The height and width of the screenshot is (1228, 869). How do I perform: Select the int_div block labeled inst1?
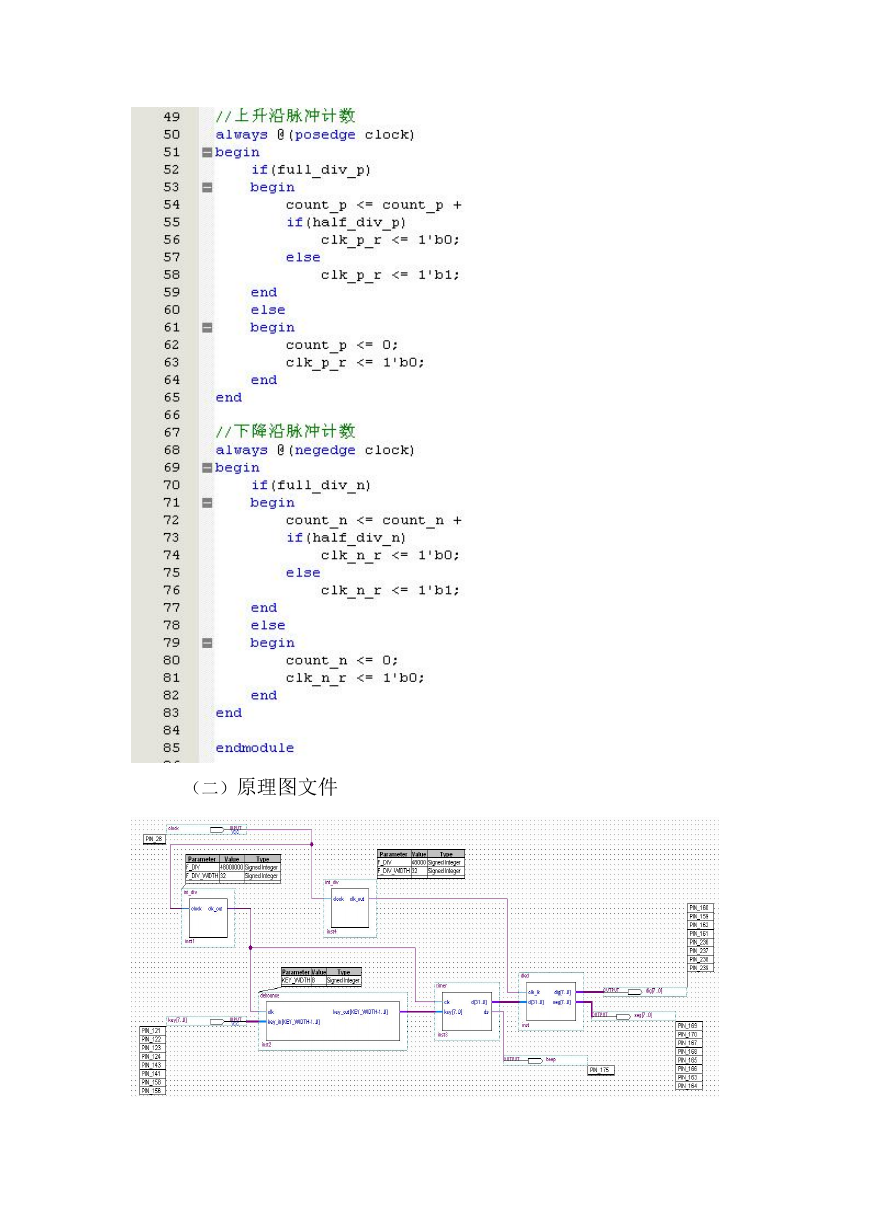208,917
